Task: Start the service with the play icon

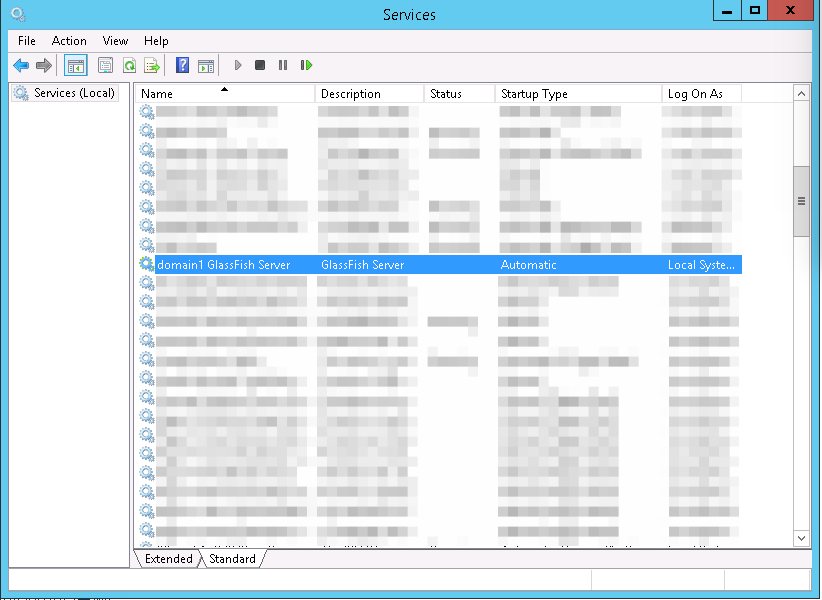Action: tap(238, 66)
